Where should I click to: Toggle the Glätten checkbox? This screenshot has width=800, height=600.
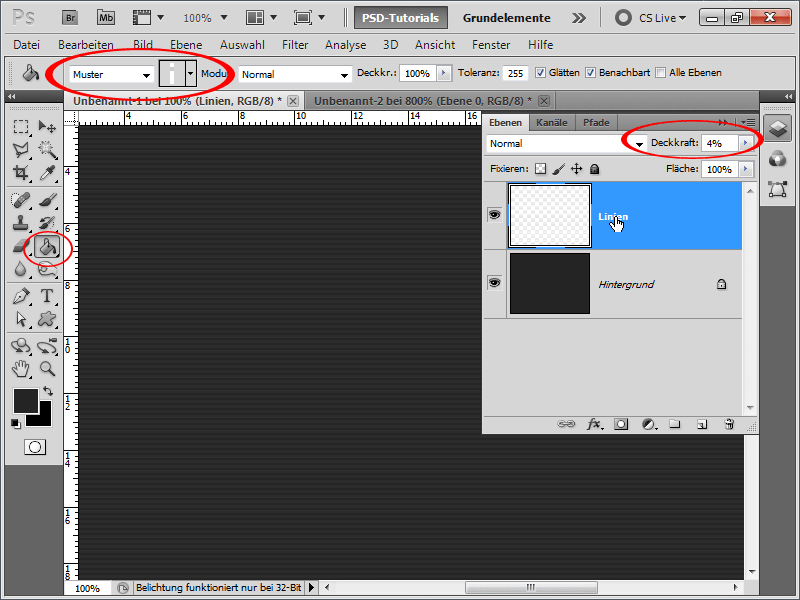point(540,73)
